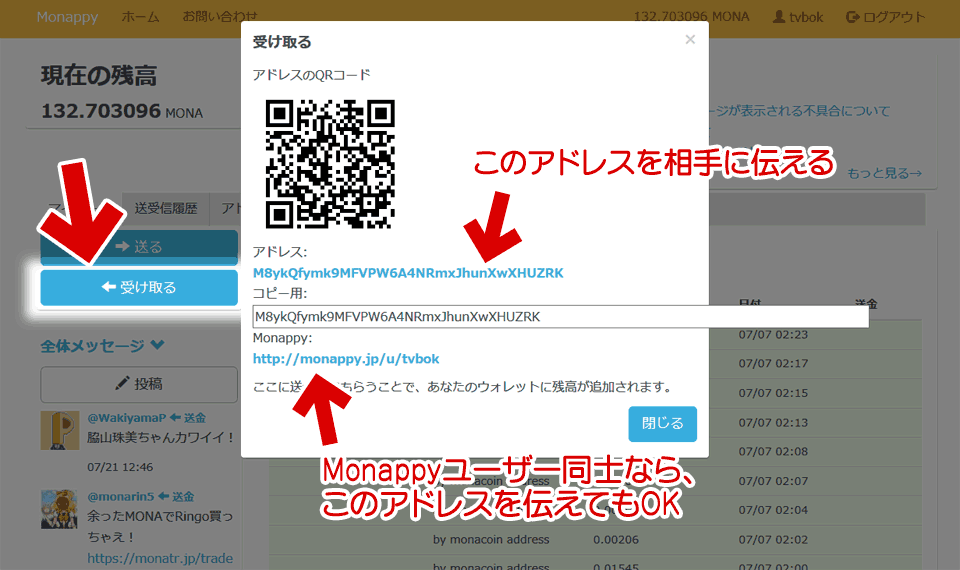The width and height of the screenshot is (960, 570).
Task: Close the receive dialog with the × icon
Action: pos(689,40)
